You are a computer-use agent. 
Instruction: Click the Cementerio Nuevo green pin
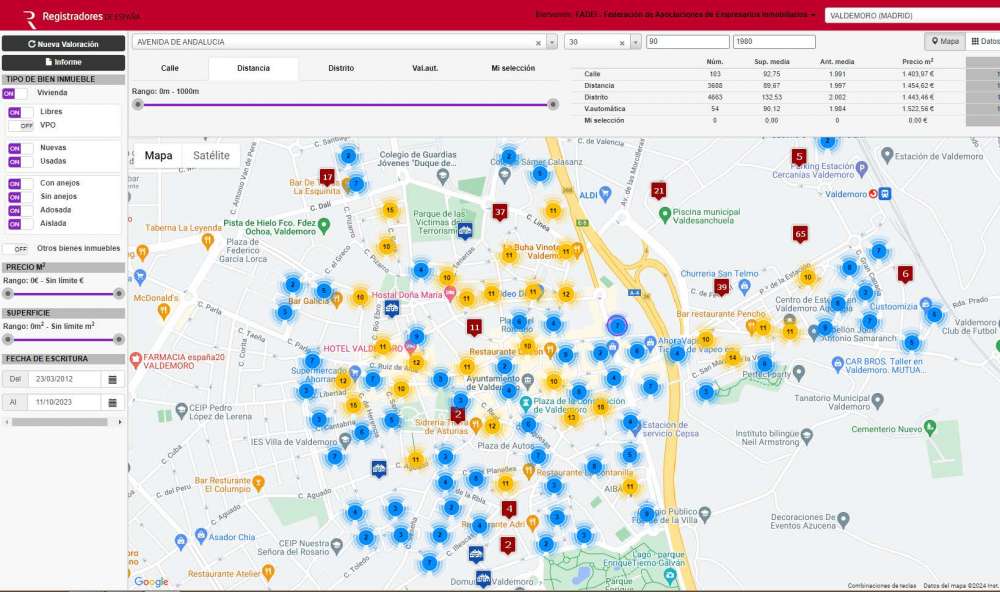coord(930,427)
